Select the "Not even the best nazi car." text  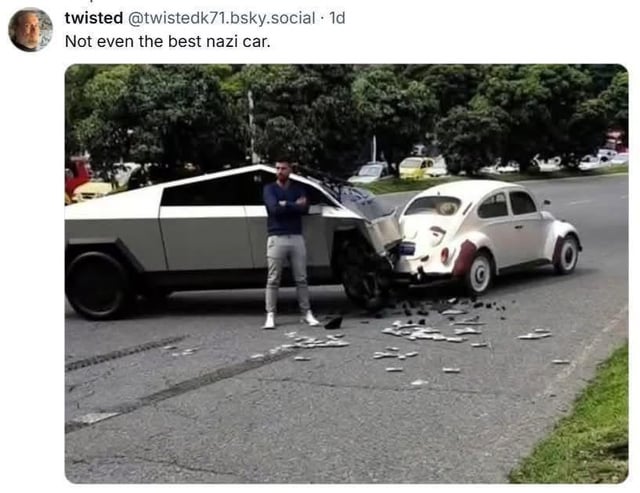point(167,41)
